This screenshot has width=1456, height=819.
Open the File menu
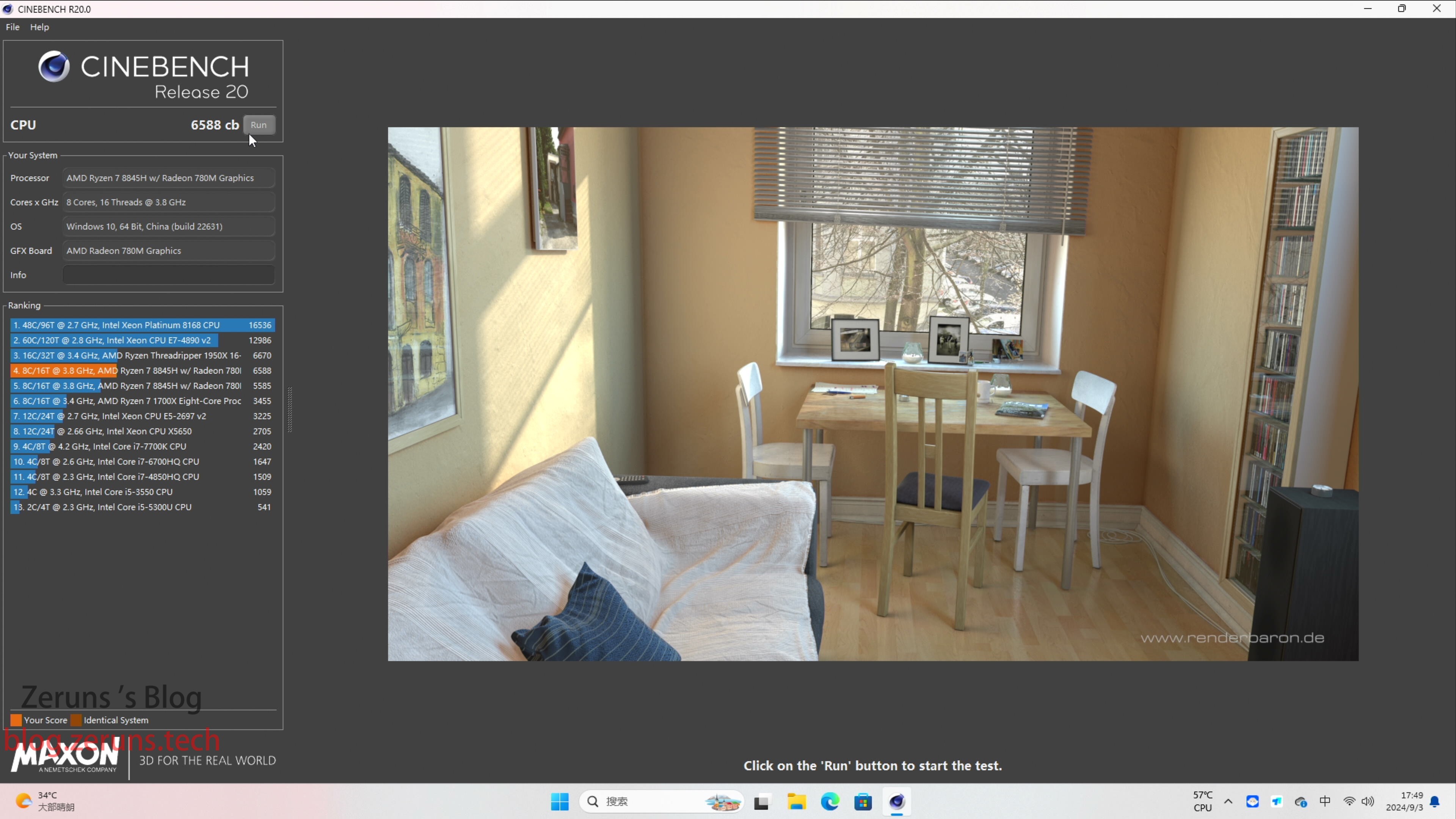pyautogui.click(x=13, y=27)
